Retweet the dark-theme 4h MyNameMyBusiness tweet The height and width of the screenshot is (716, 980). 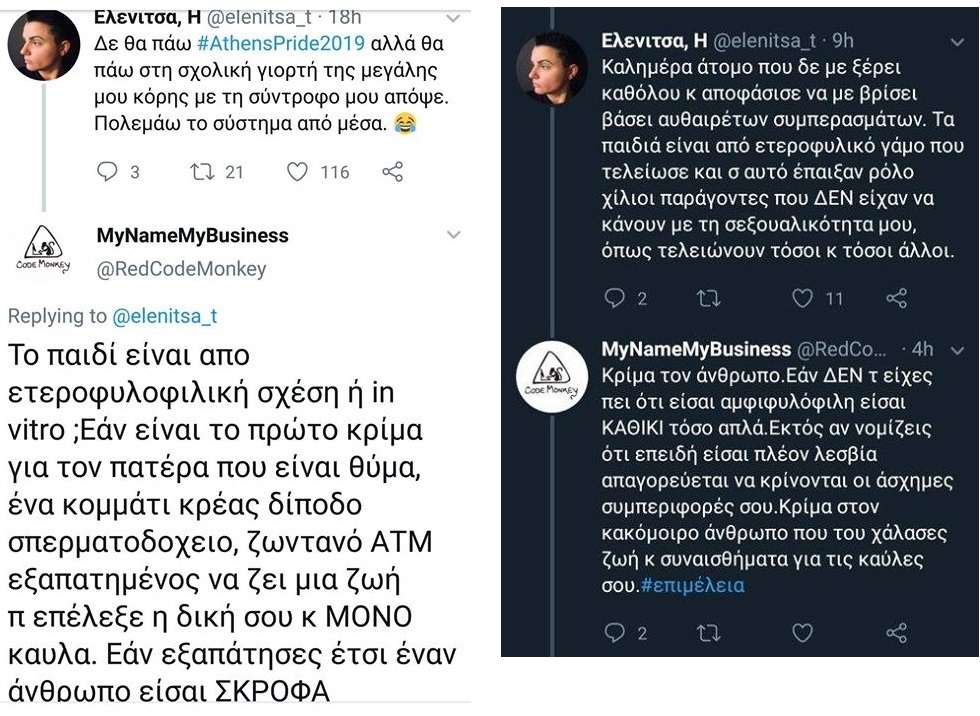[708, 632]
